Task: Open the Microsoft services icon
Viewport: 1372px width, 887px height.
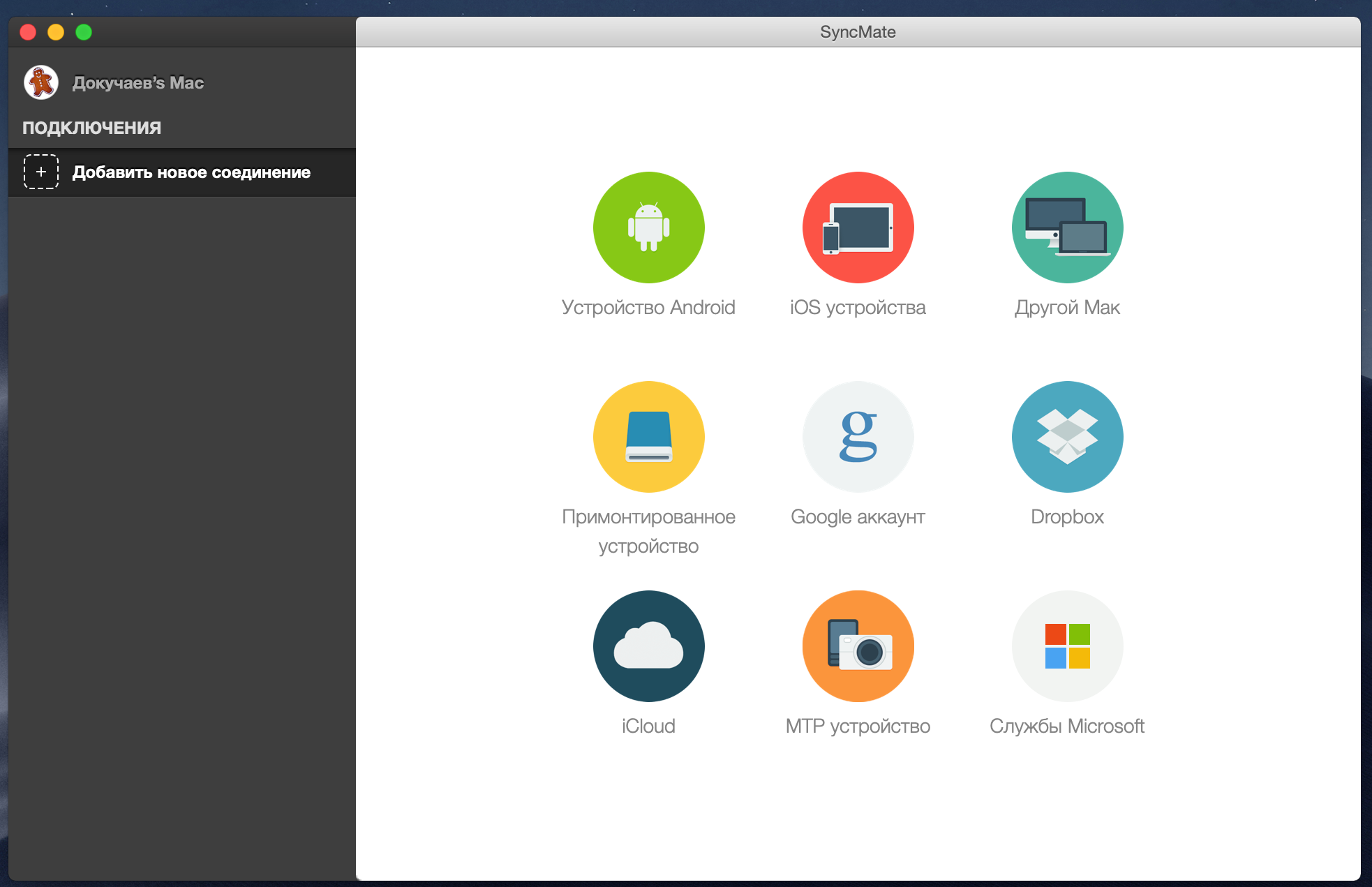Action: (x=1067, y=646)
